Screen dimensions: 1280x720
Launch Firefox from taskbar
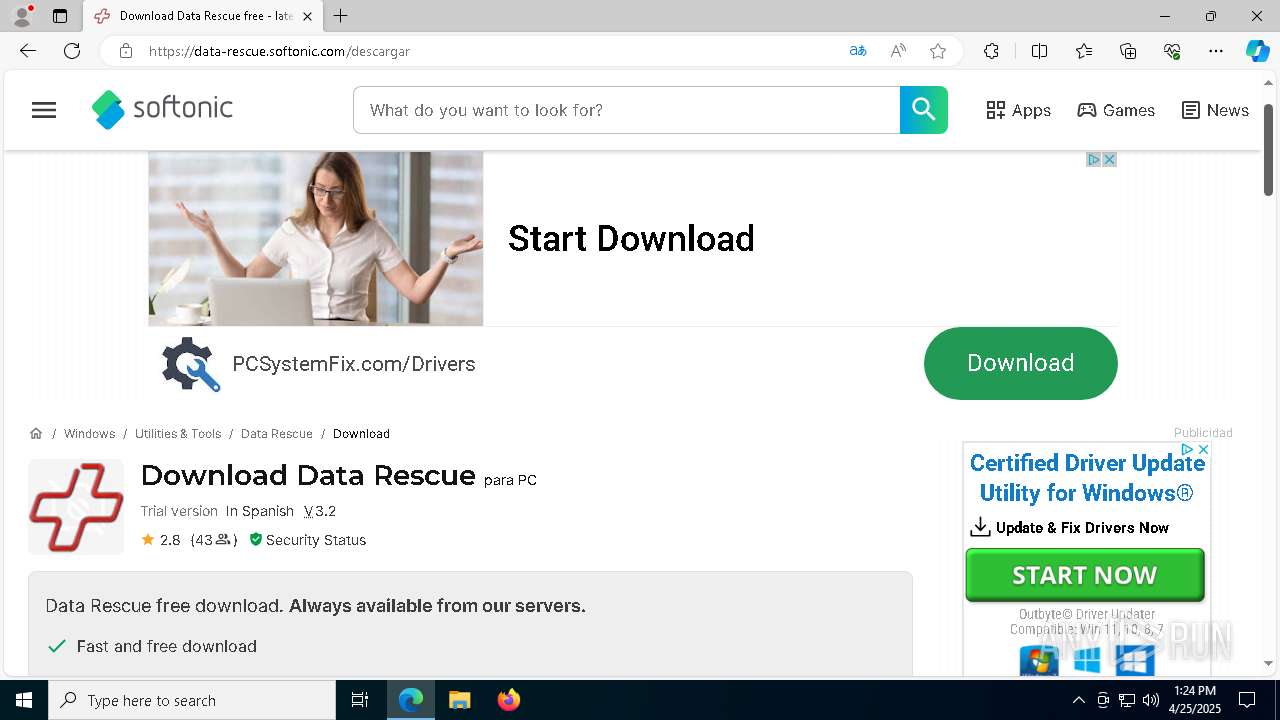[509, 700]
